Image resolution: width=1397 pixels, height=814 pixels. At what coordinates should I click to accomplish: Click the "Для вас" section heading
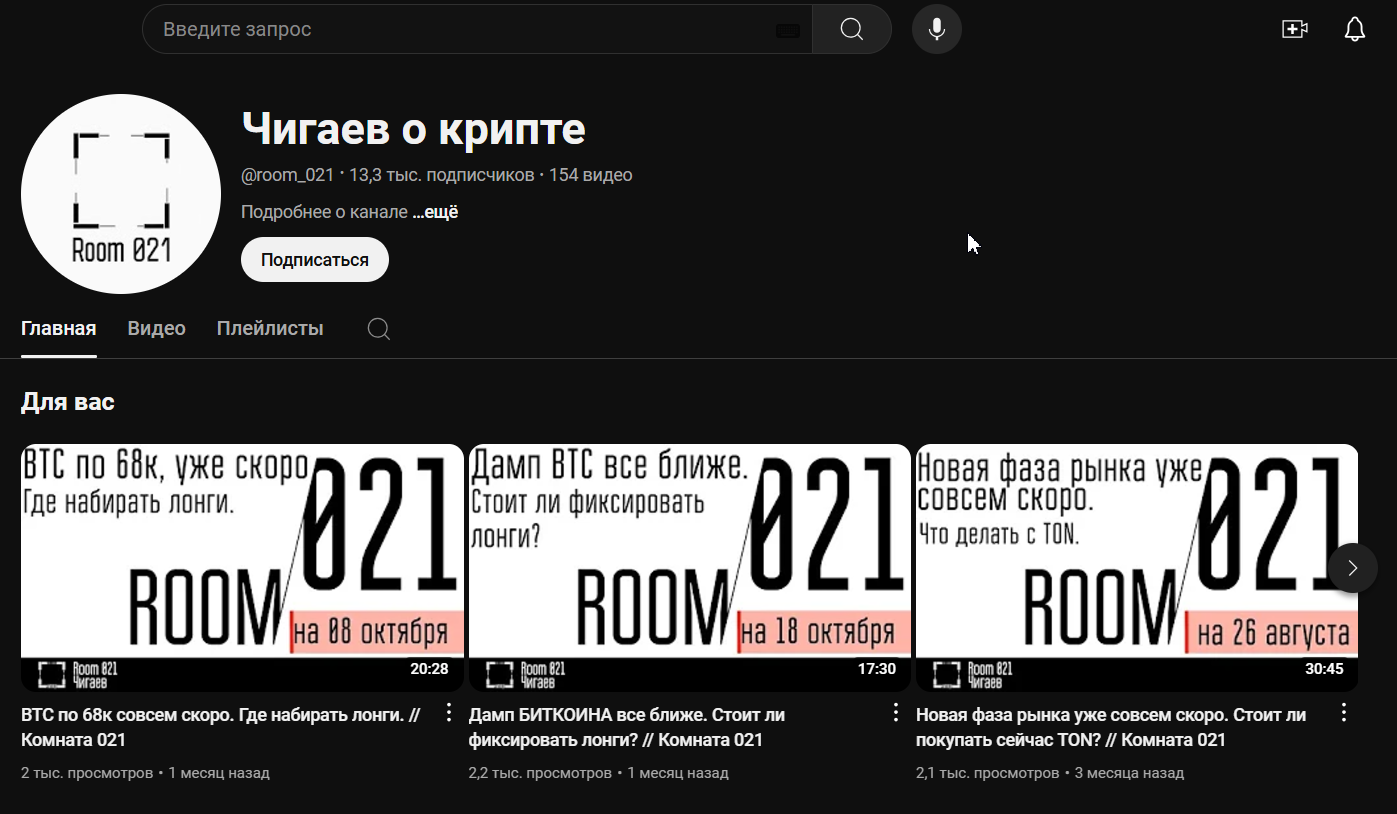coord(68,402)
